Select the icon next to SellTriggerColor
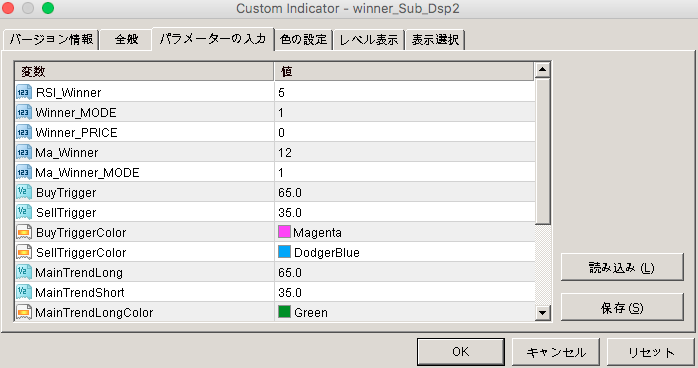This screenshot has height=368, width=698. coord(24,252)
